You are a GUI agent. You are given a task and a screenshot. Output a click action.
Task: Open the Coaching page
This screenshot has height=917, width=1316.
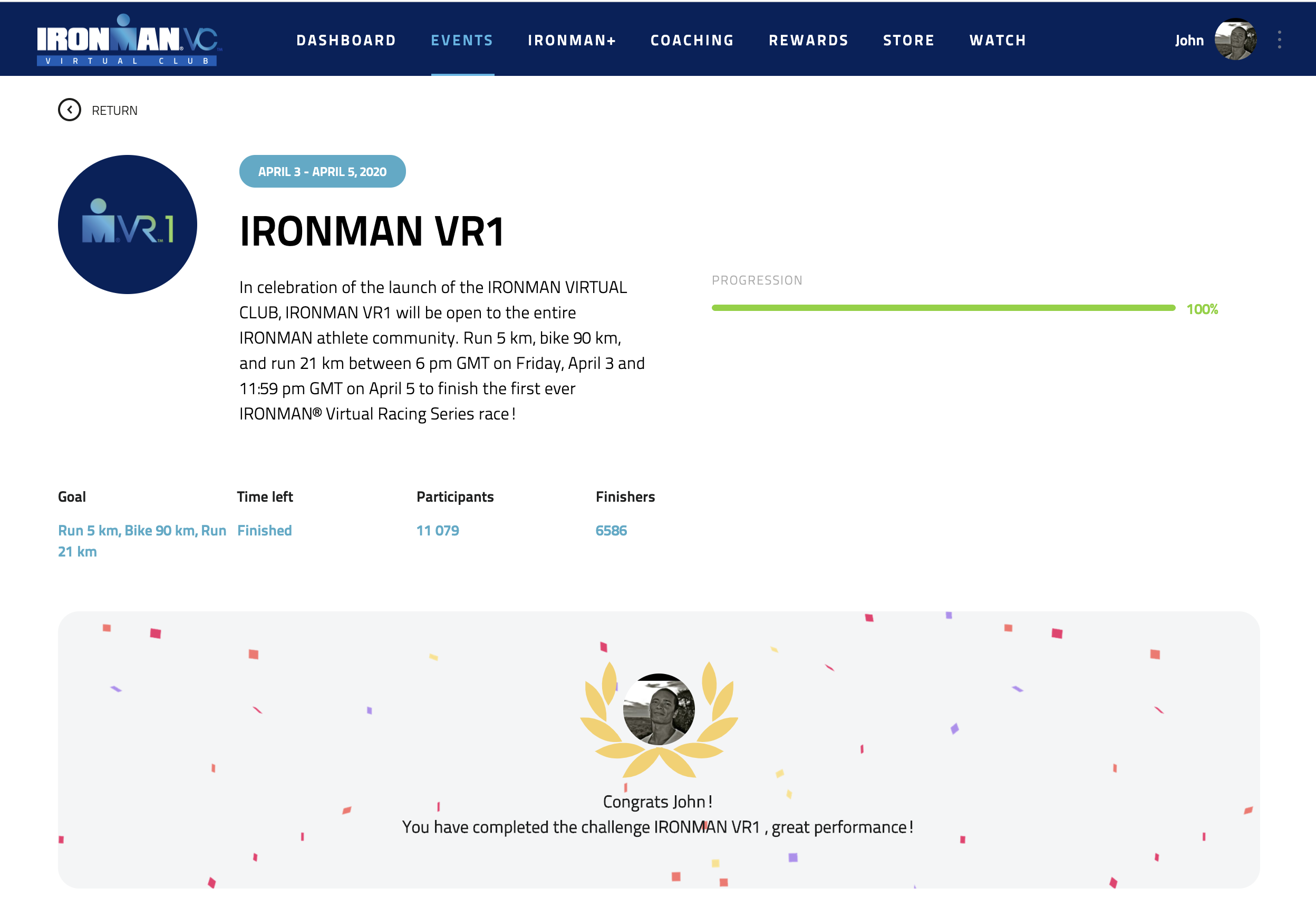692,40
